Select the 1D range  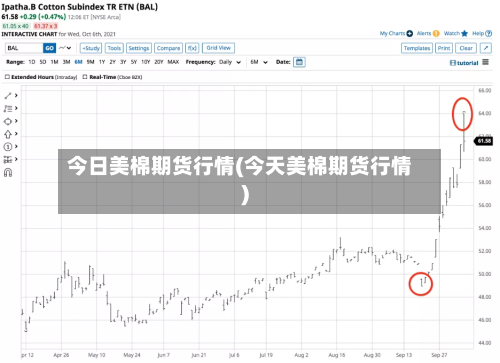pos(32,62)
